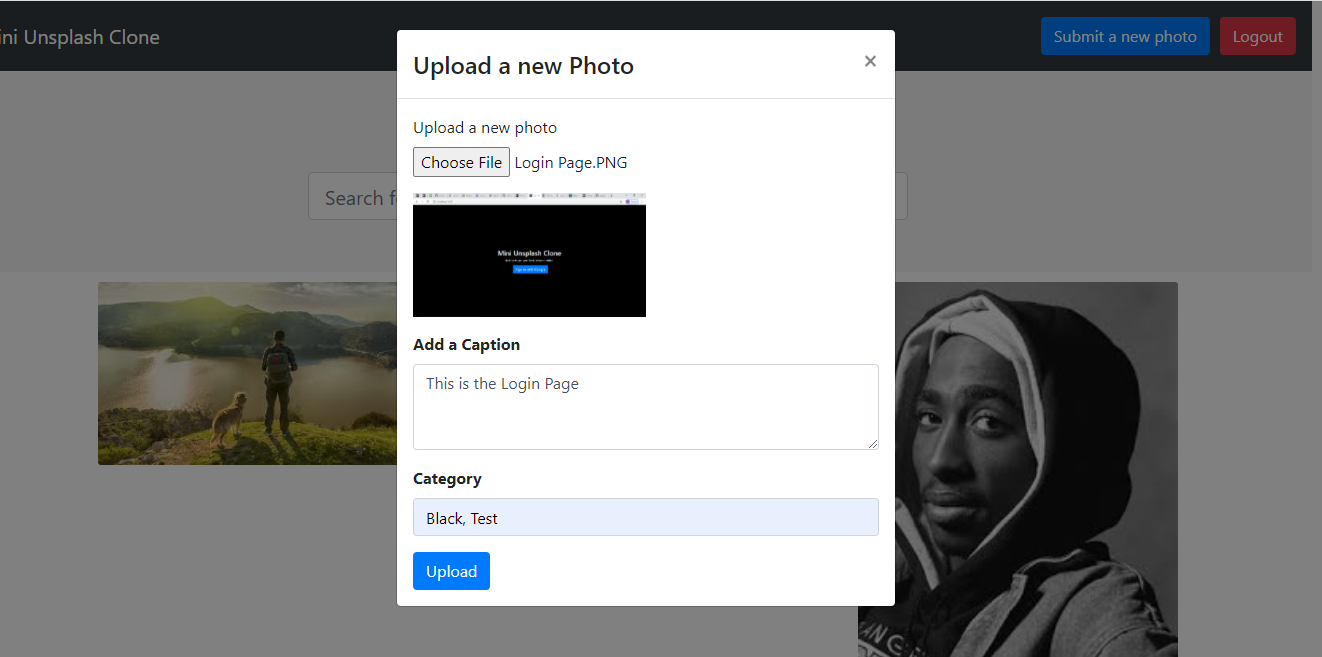Click the modal title Upload a new Photo
The image size is (1322, 657).
coord(523,65)
